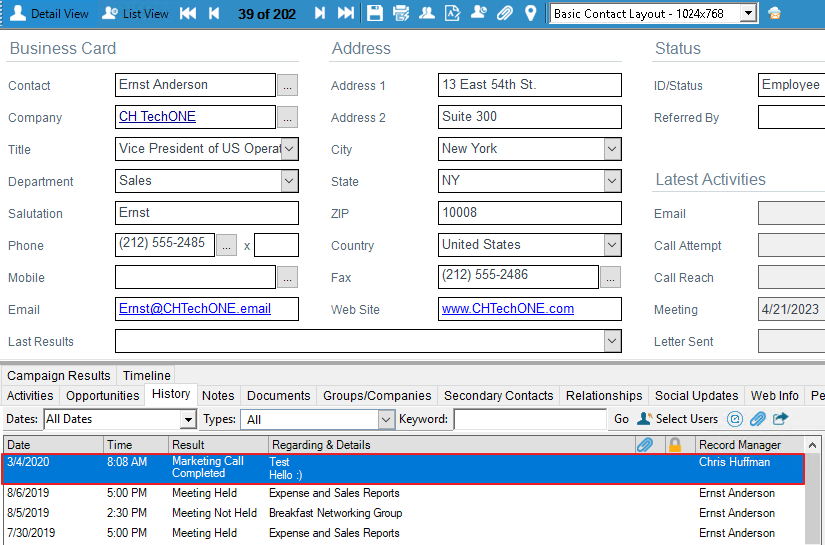Viewport: 825px width, 545px height.
Task: Click the Save floppy disk icon
Action: click(x=375, y=14)
